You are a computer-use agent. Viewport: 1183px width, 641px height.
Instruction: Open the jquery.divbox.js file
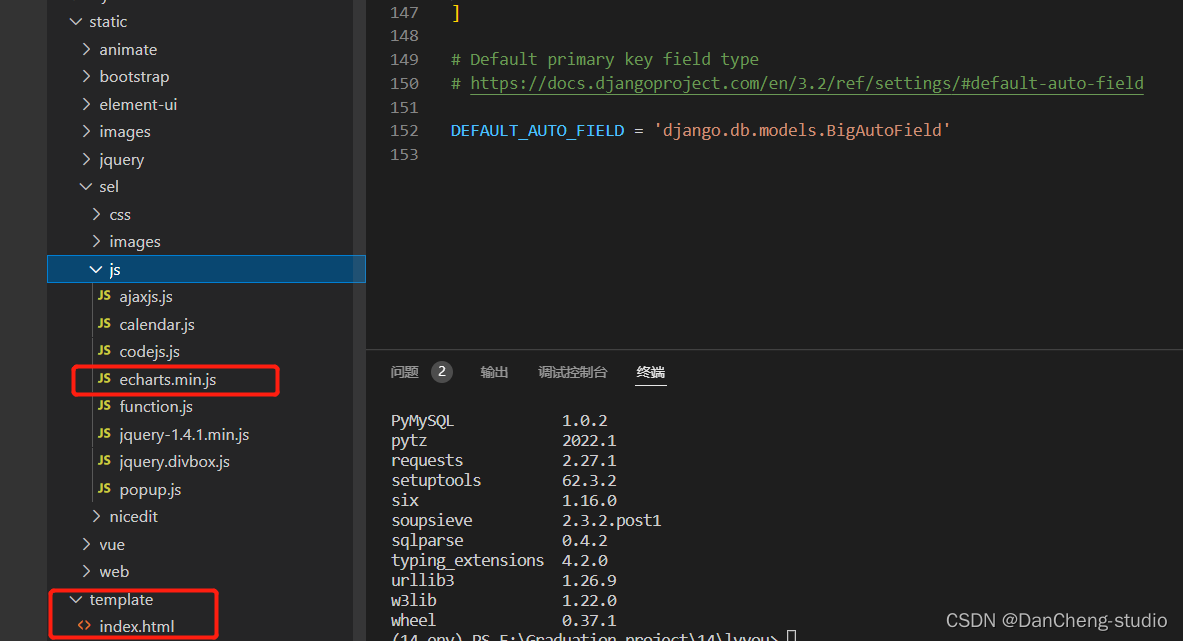174,462
